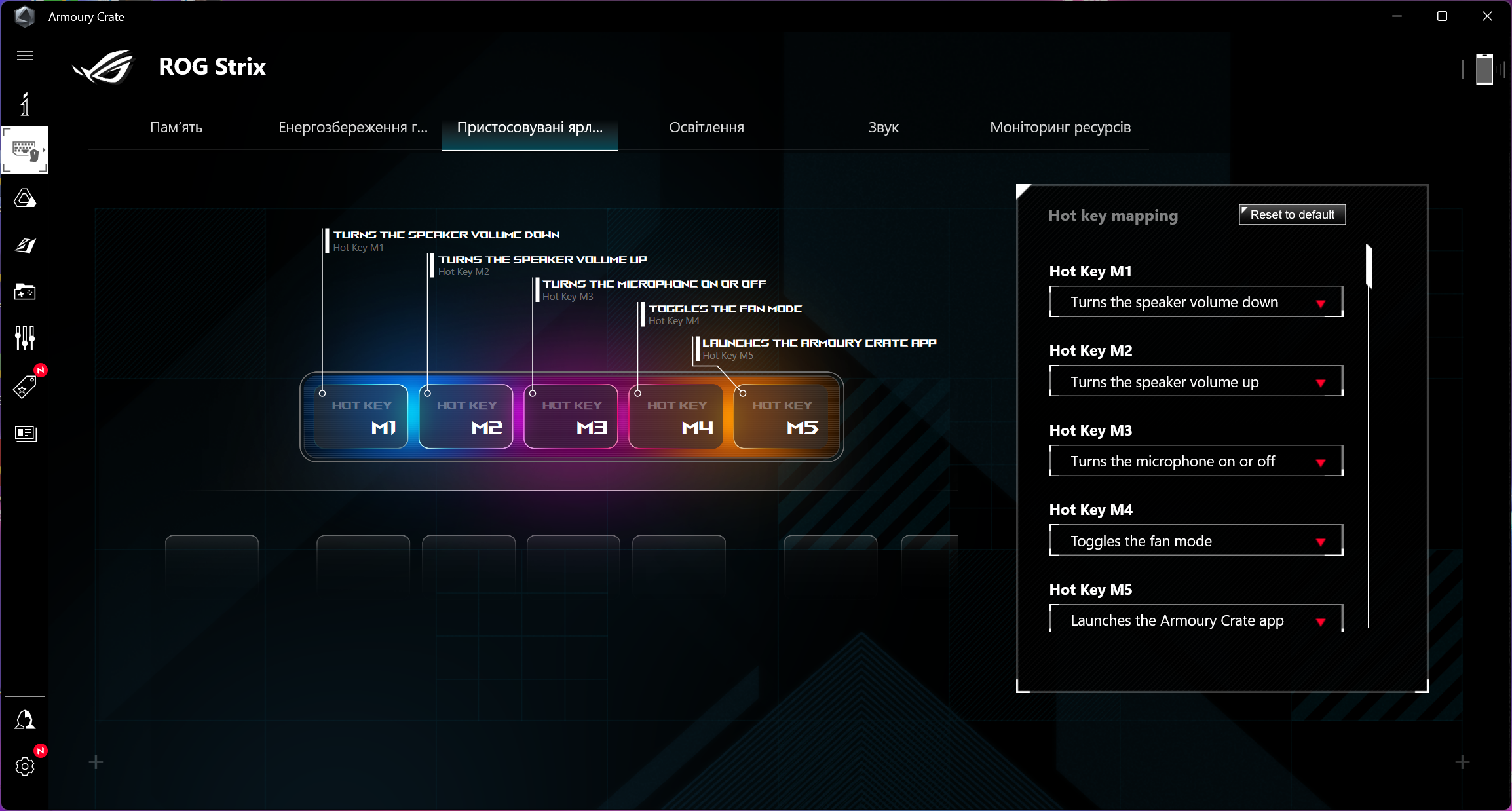Image resolution: width=1512 pixels, height=811 pixels.
Task: Select the Hot Key M5 key graphic
Action: pos(781,417)
